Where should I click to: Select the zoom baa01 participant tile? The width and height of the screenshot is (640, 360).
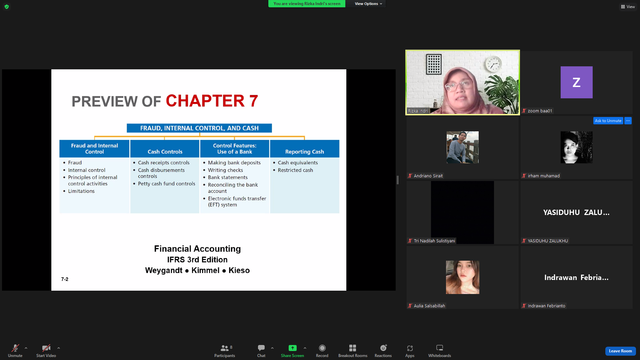tap(576, 82)
